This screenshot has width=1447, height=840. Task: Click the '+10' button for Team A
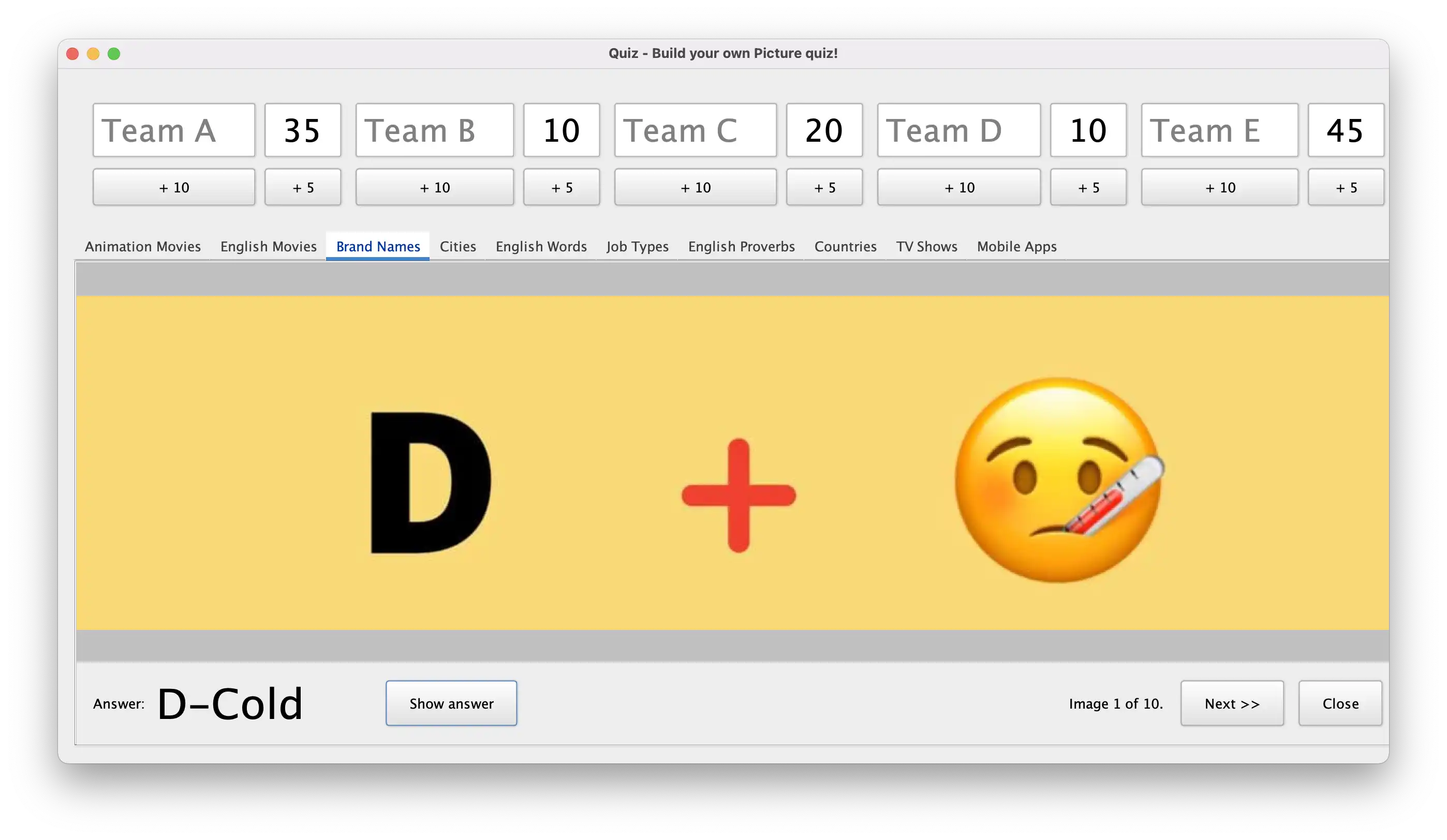[176, 187]
